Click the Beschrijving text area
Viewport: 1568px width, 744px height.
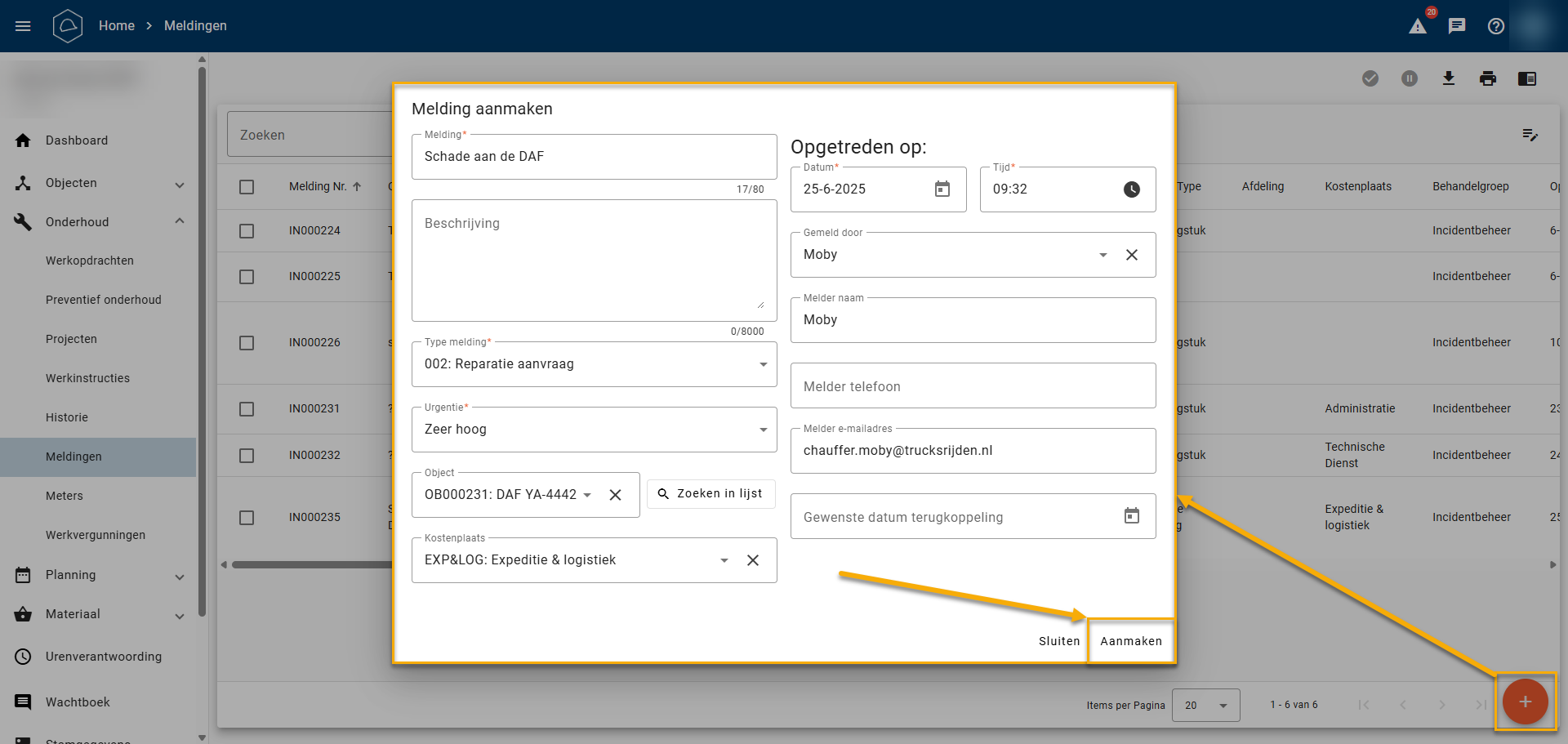[594, 261]
